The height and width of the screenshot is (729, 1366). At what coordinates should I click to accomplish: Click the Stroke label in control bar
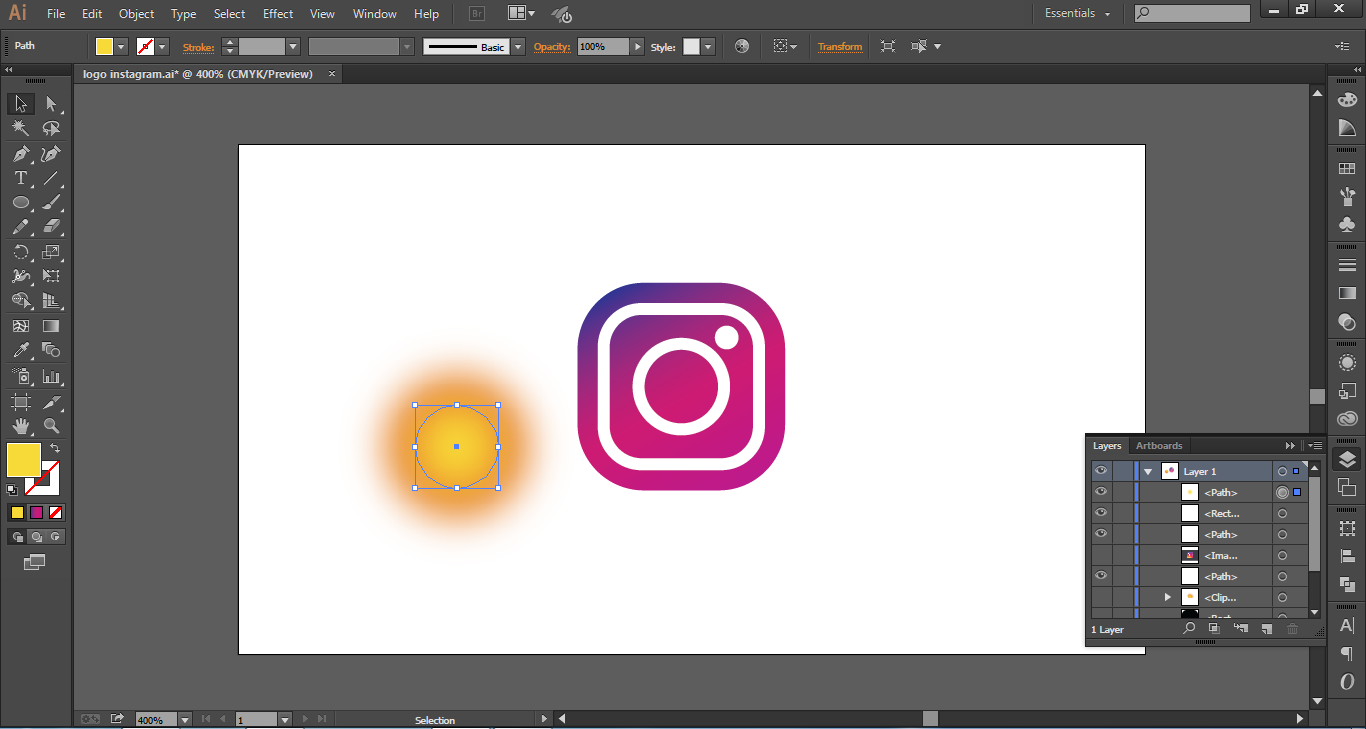[x=198, y=47]
